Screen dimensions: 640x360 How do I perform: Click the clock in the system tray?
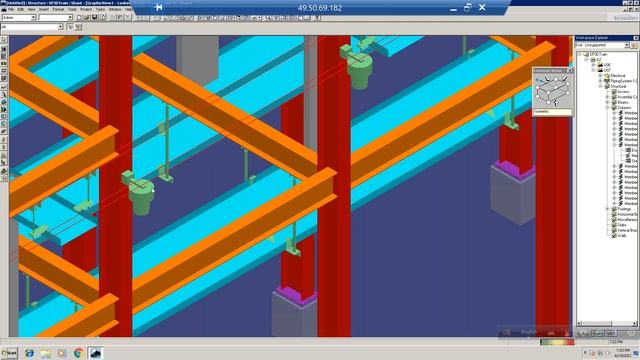[x=623, y=352]
